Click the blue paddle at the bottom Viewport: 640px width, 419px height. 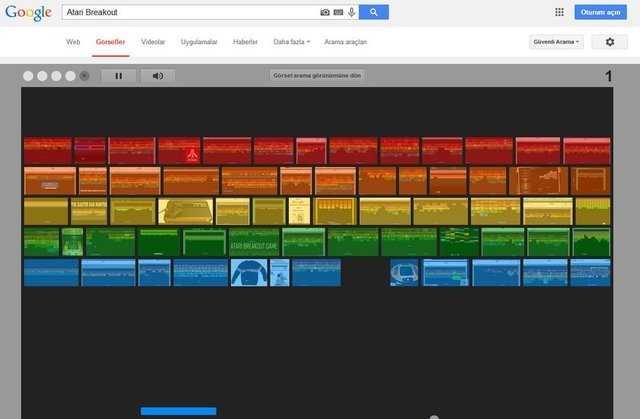[178, 410]
